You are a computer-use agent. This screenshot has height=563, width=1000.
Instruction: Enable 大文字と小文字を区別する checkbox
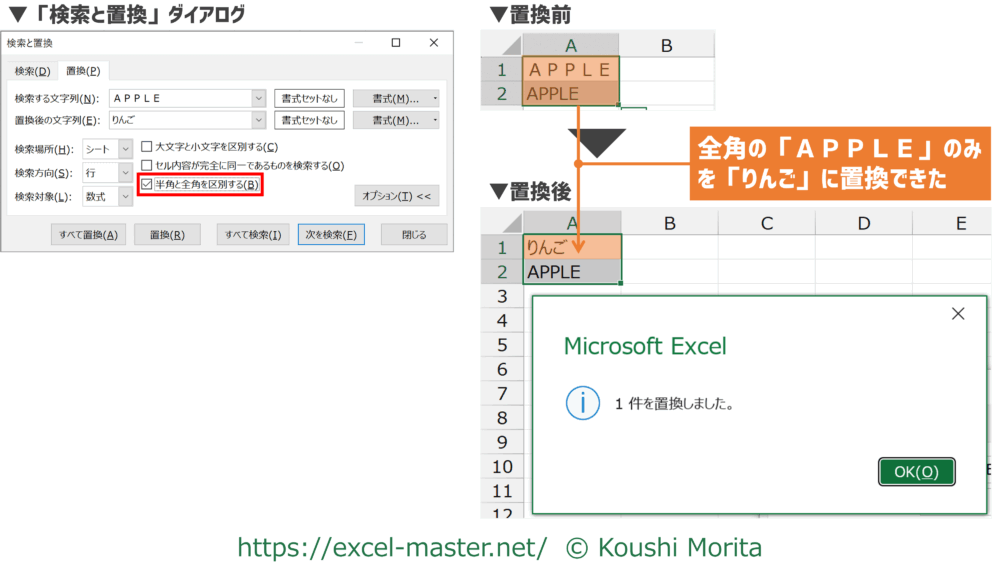147,147
